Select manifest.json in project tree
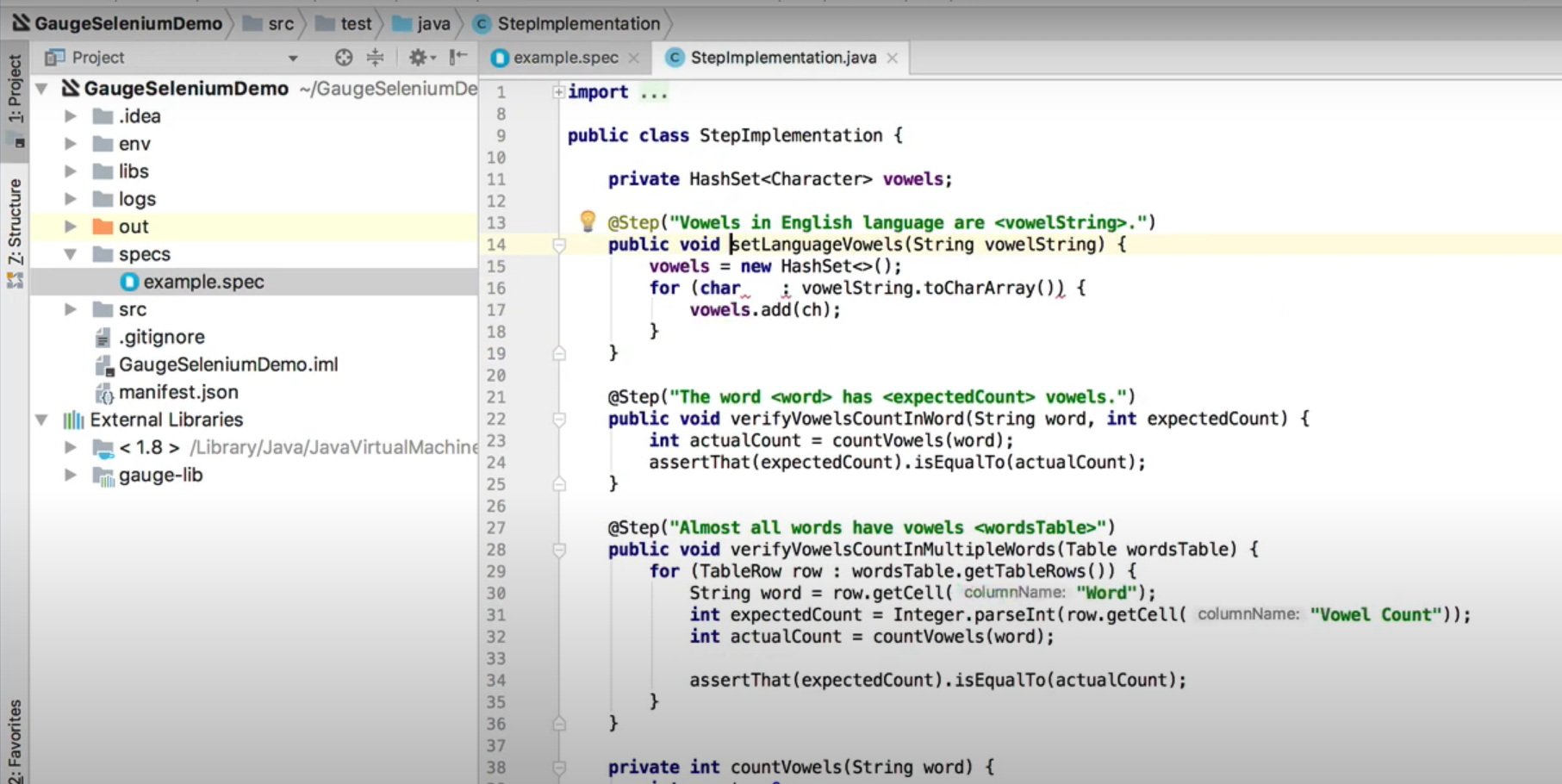Viewport: 1562px width, 784px height. click(x=254, y=392)
